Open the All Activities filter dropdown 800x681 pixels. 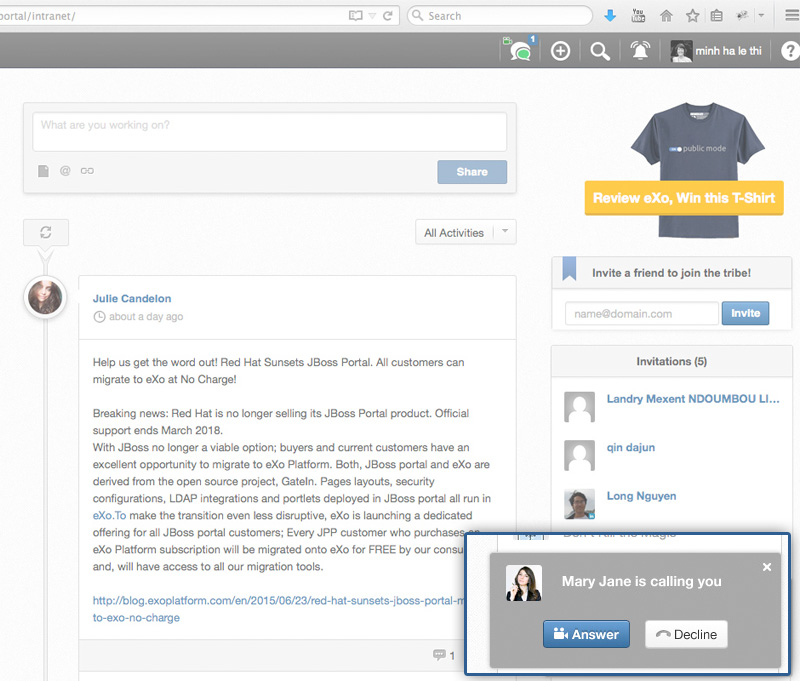click(466, 233)
